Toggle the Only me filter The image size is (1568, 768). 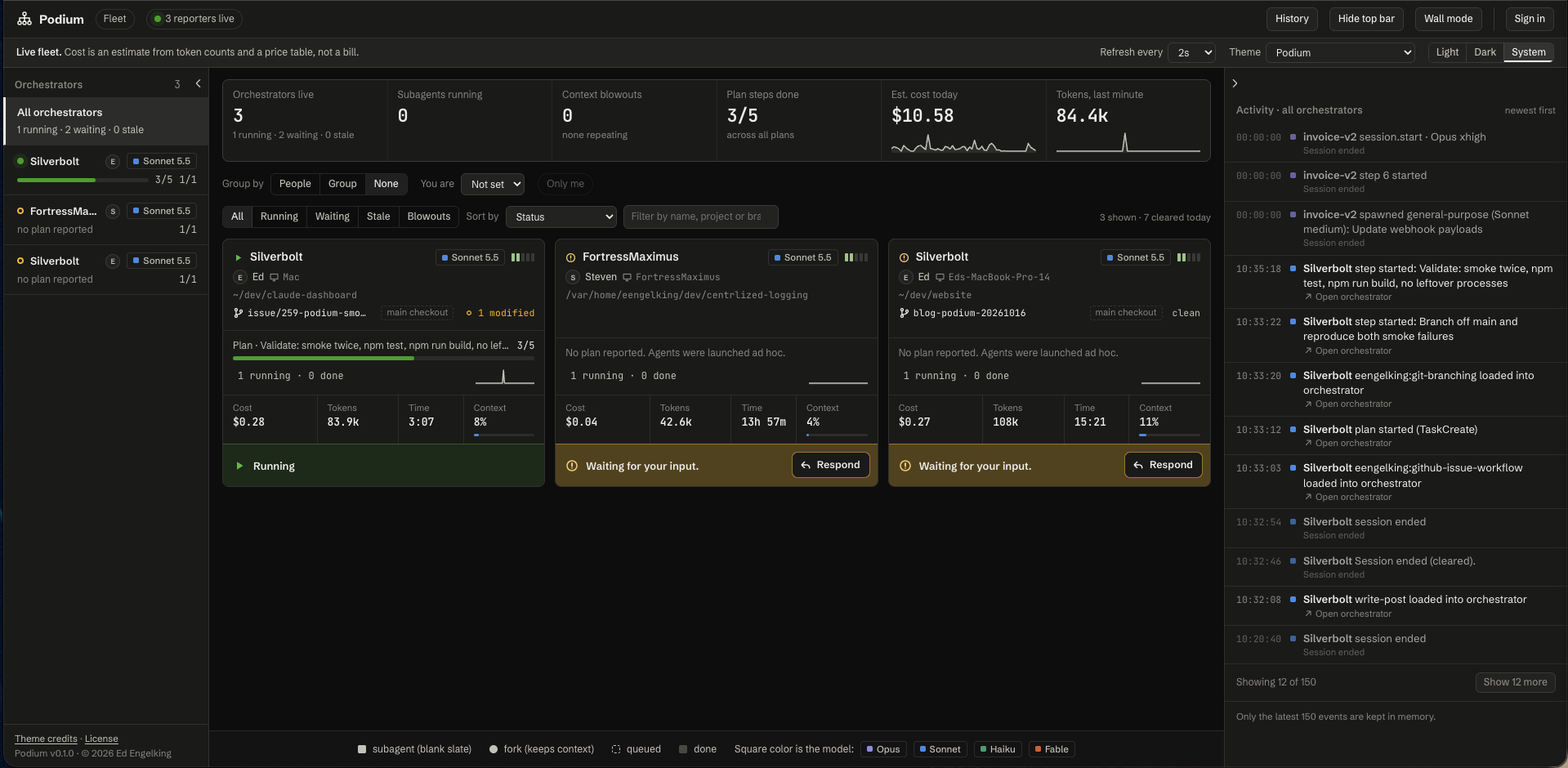click(x=565, y=184)
